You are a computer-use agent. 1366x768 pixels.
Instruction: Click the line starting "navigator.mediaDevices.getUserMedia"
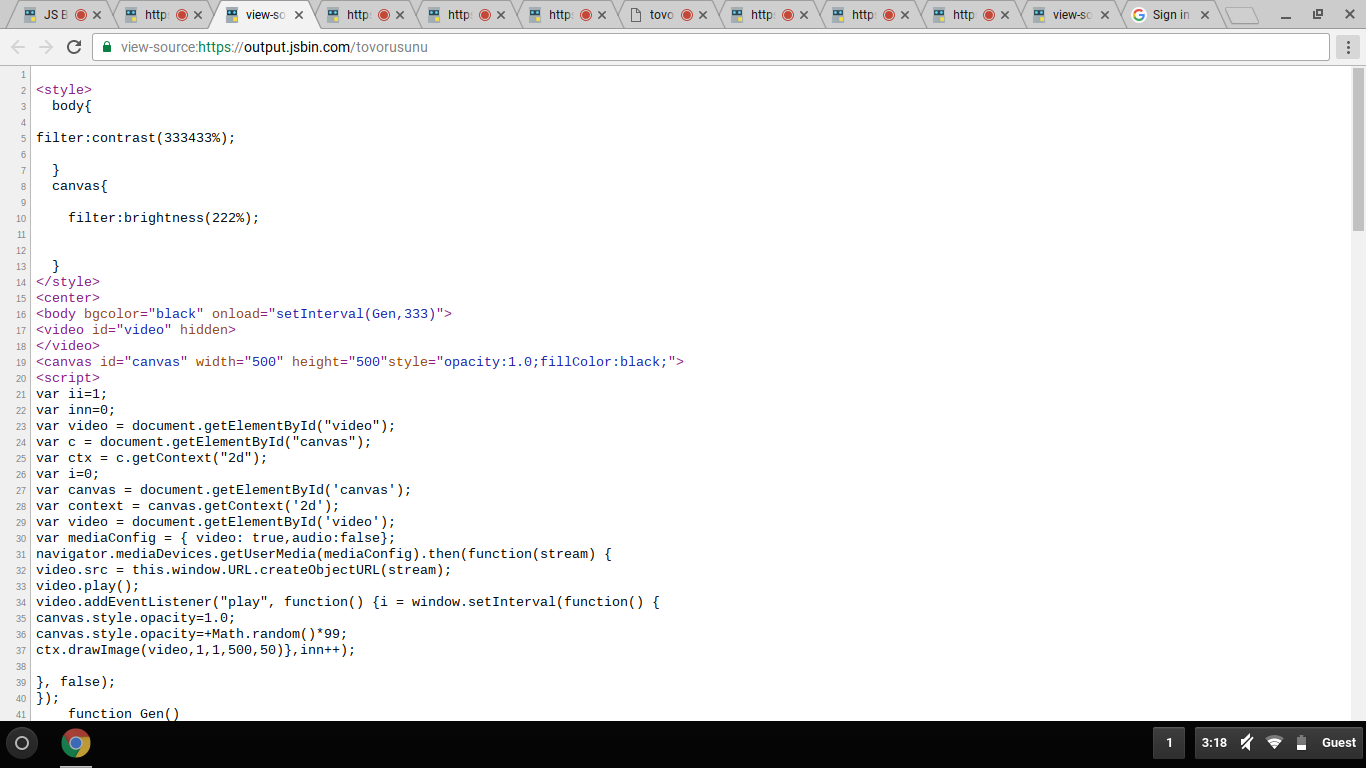[x=324, y=554]
